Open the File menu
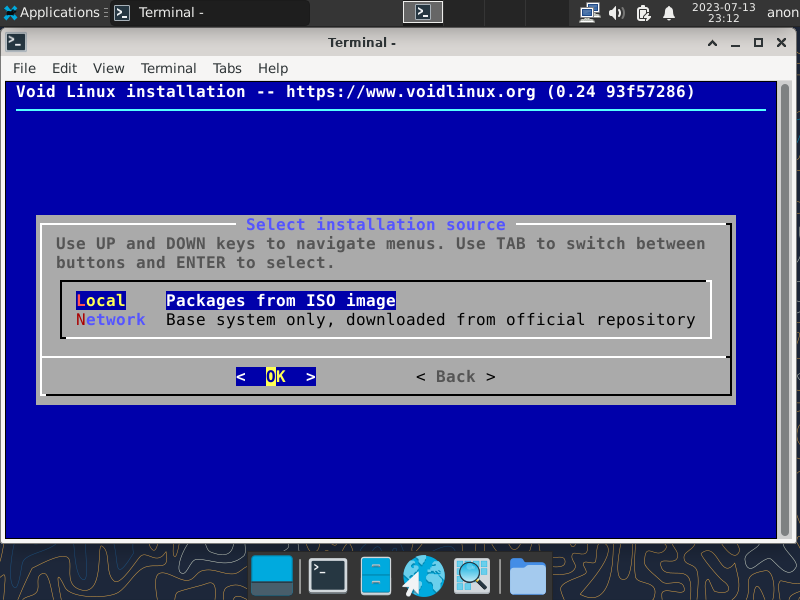This screenshot has height=600, width=800. coord(24,68)
